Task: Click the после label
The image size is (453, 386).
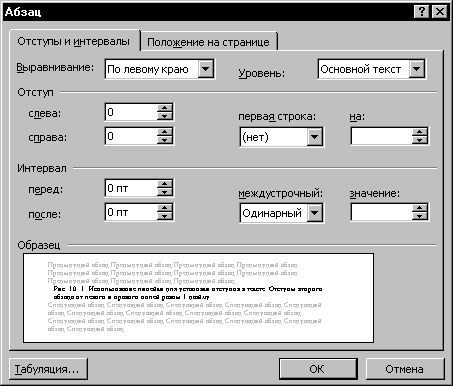Action: (45, 214)
